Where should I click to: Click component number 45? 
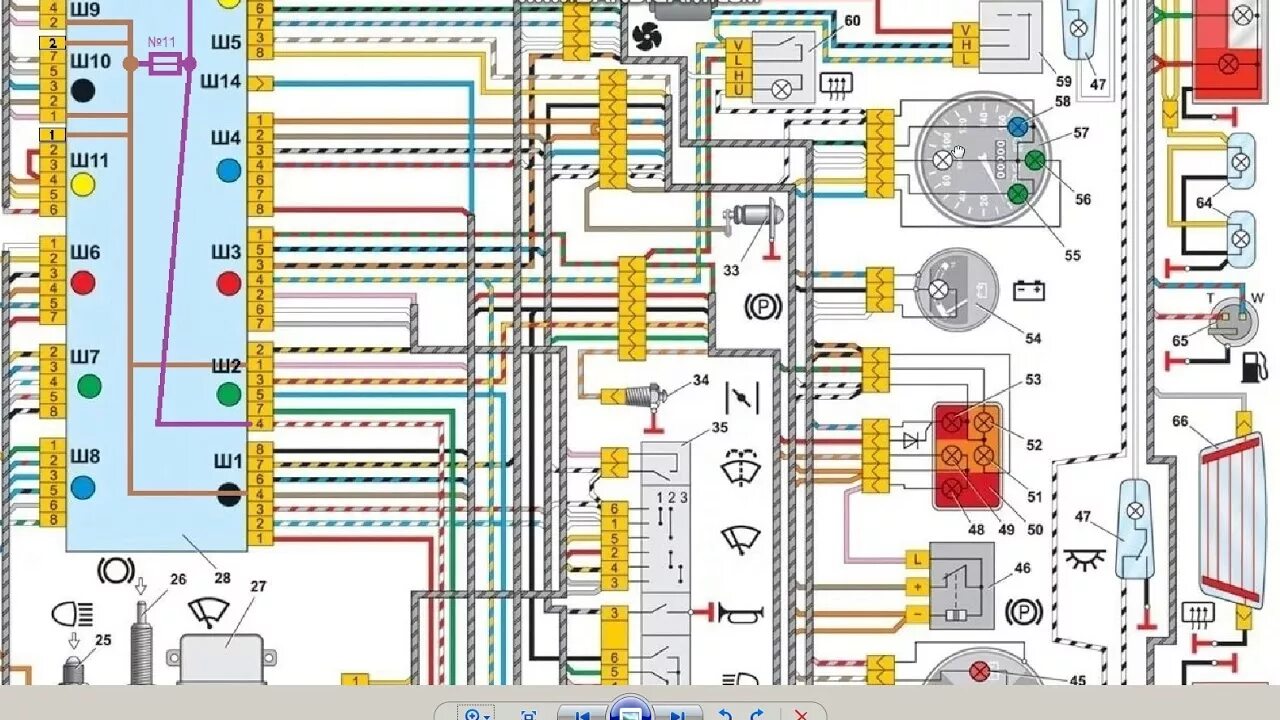click(x=1077, y=681)
